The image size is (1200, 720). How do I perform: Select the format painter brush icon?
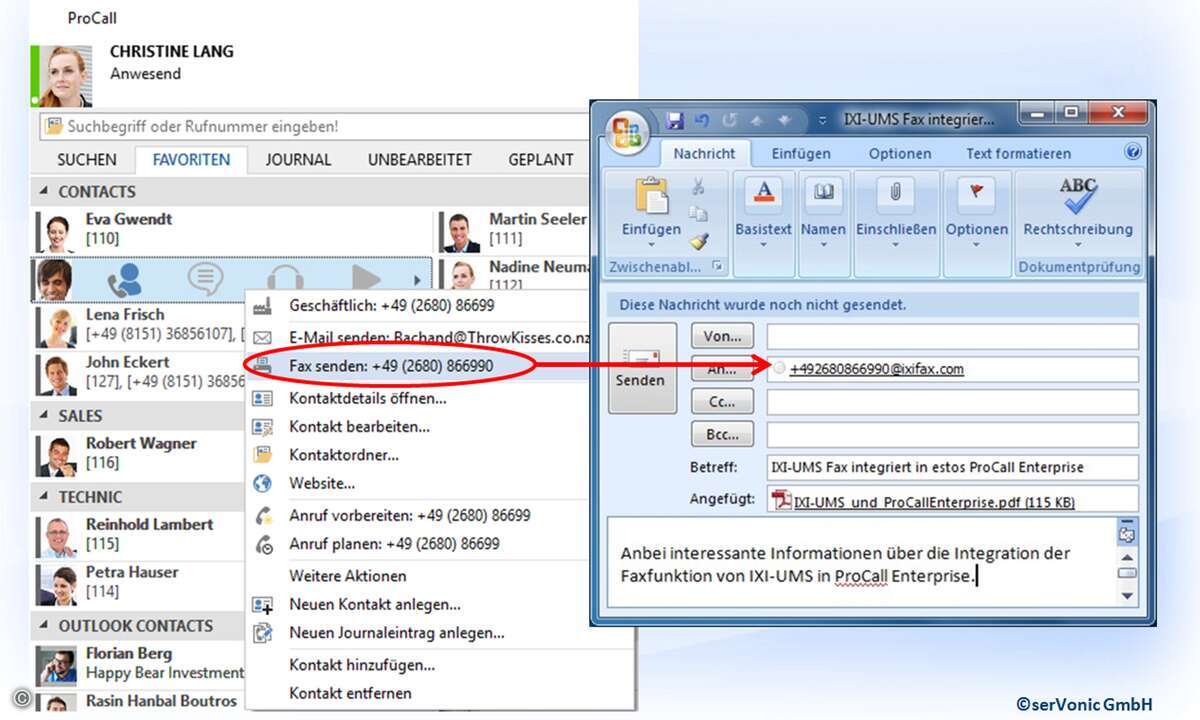(698, 241)
